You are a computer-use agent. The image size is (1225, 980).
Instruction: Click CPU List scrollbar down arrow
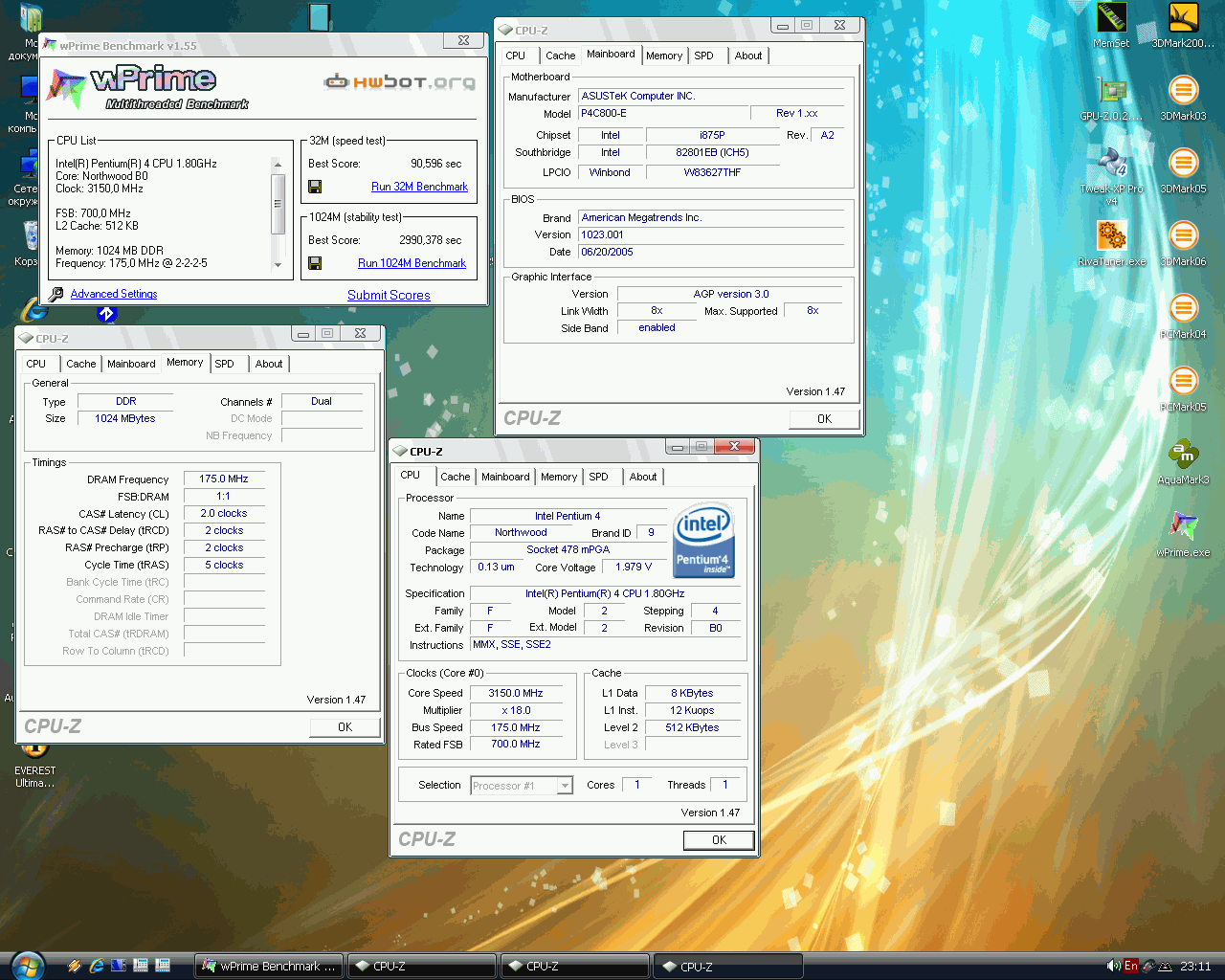278,265
